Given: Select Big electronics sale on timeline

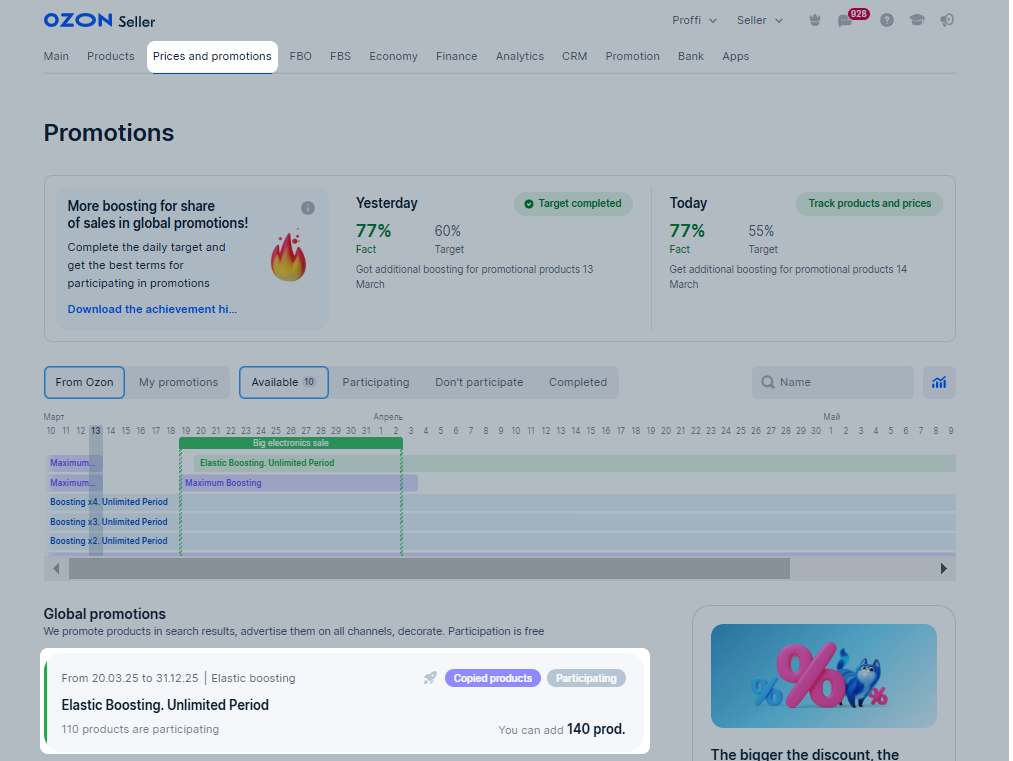Looking at the screenshot, I should [291, 443].
